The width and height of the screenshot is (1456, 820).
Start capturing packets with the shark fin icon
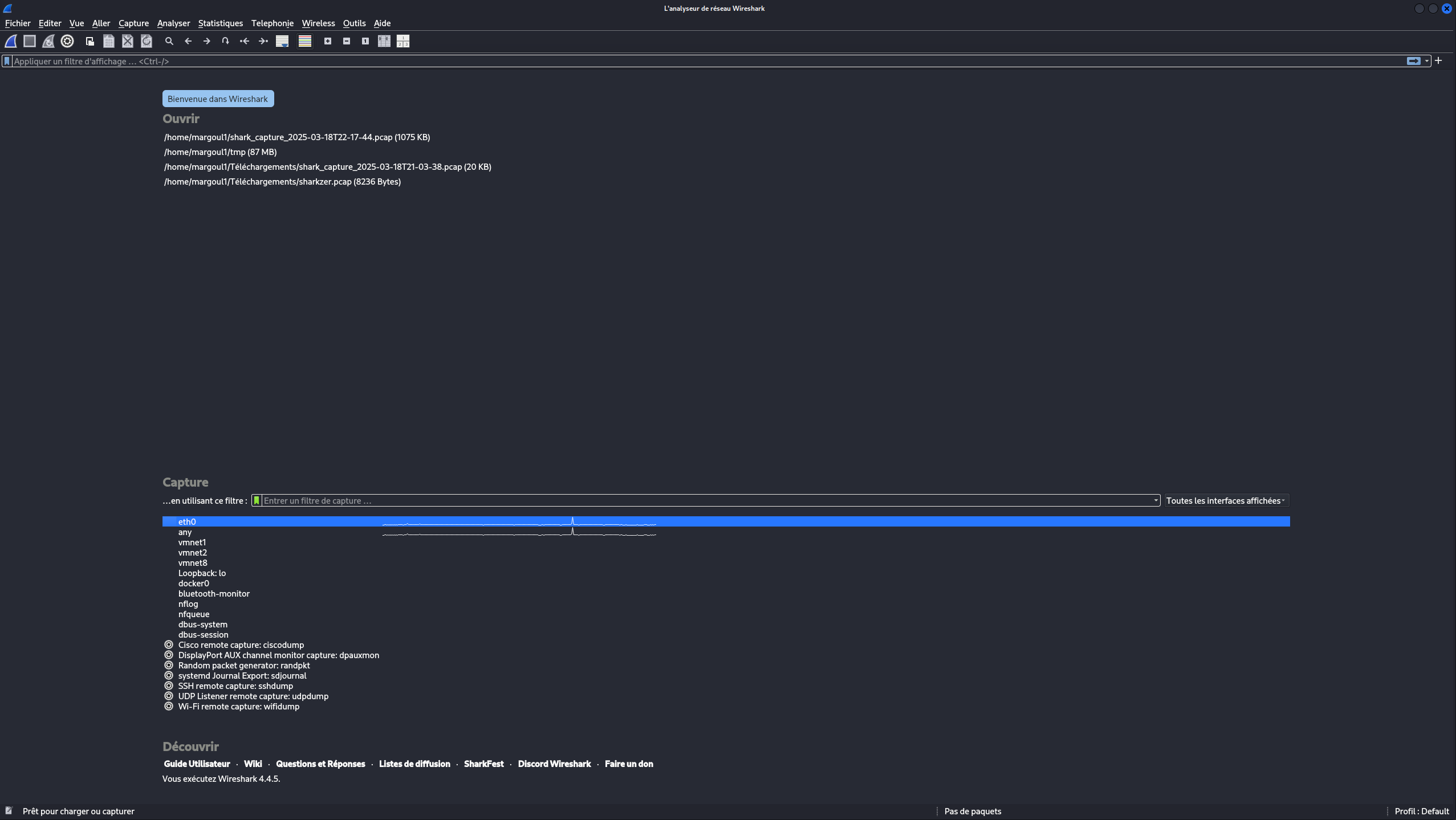click(x=11, y=41)
